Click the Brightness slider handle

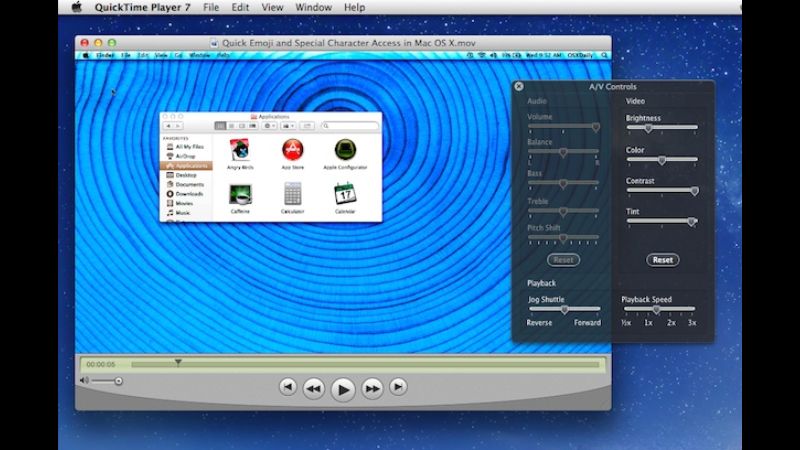click(648, 128)
